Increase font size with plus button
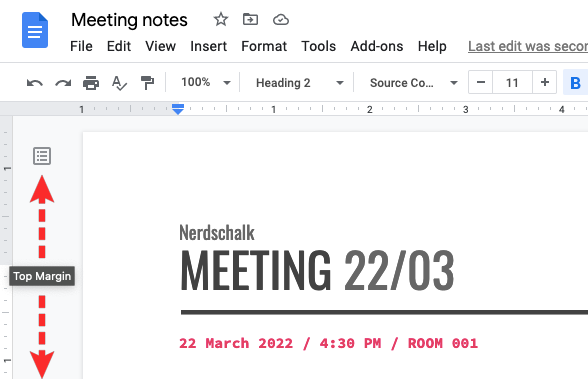Image resolution: width=588 pixels, height=379 pixels. tap(544, 82)
